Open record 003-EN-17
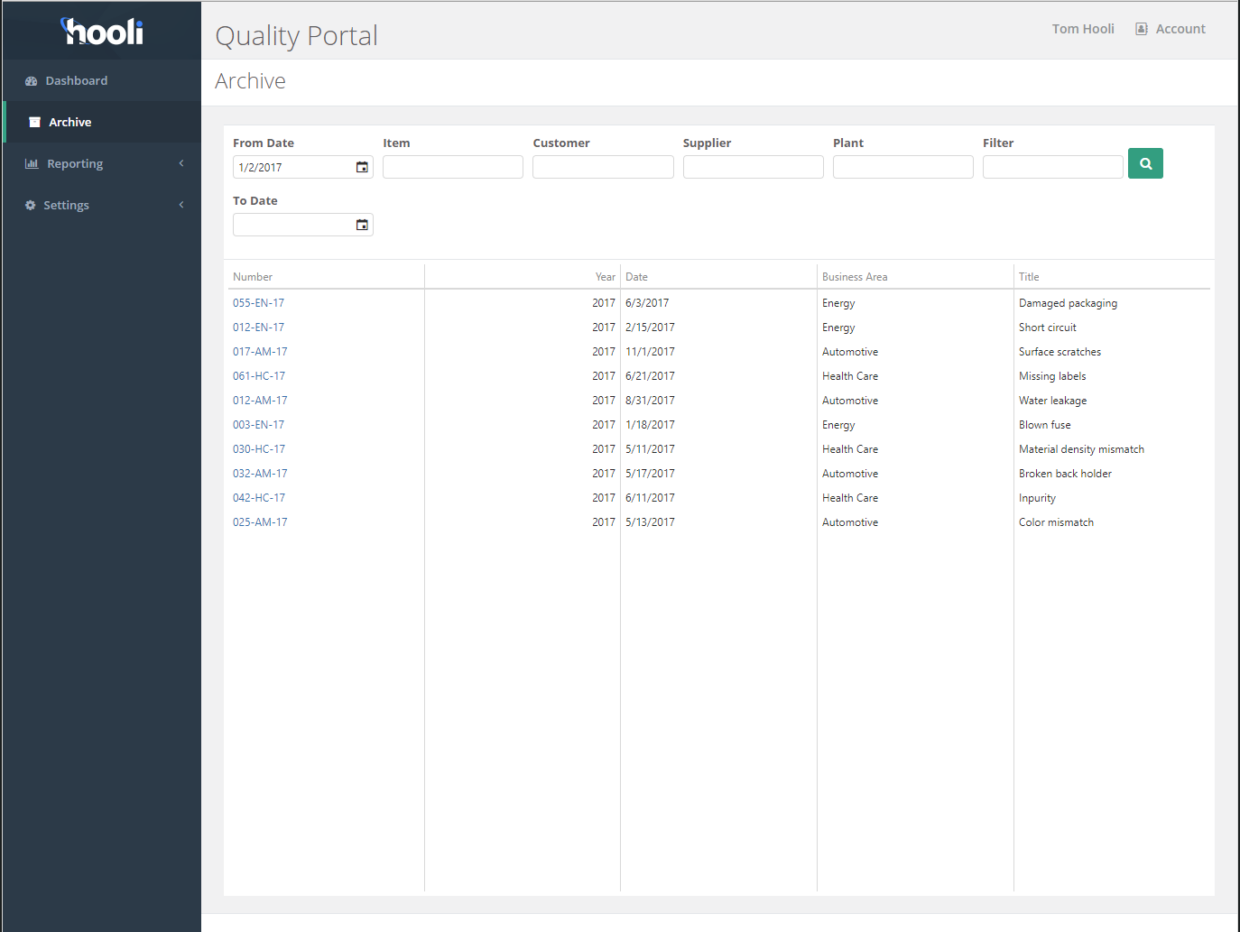Image resolution: width=1240 pixels, height=932 pixels. tap(258, 425)
